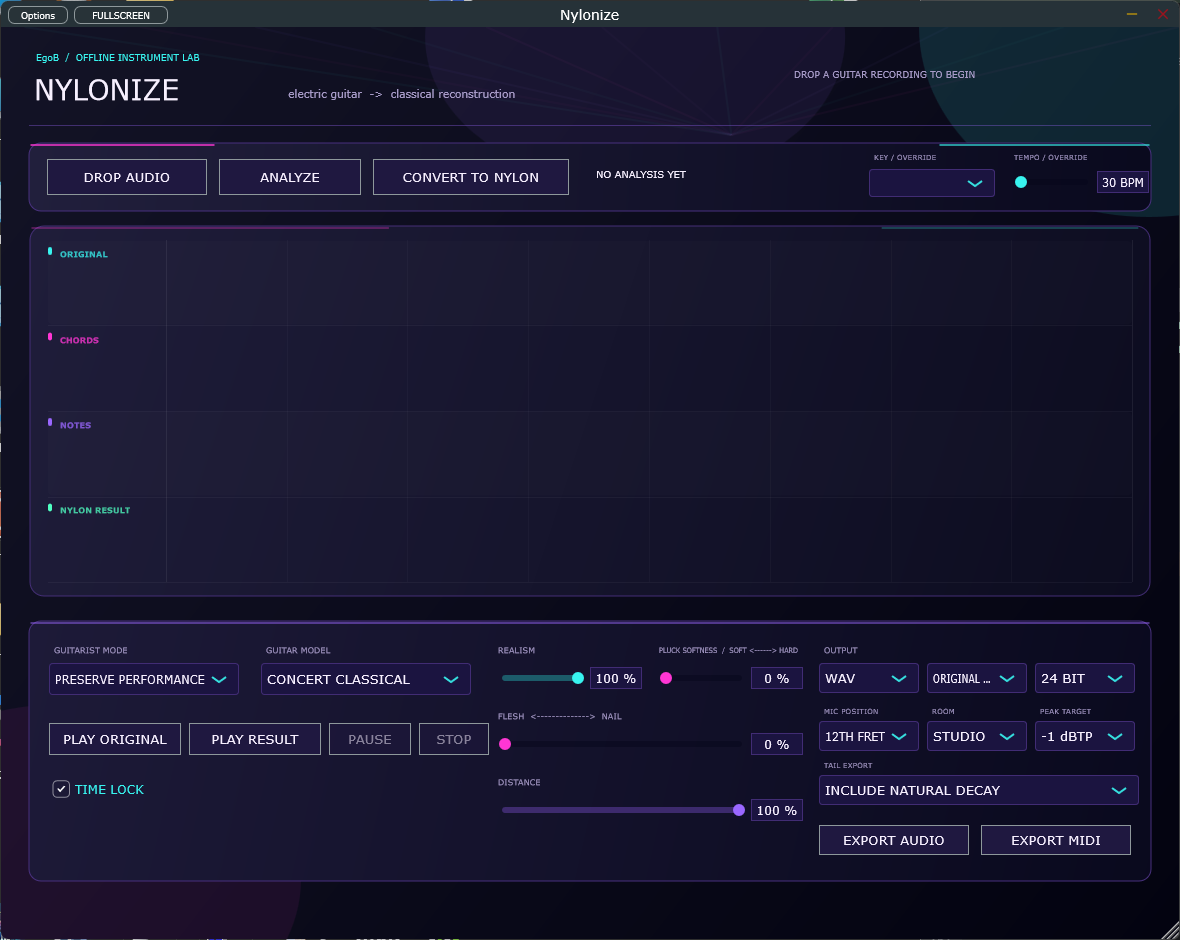The width and height of the screenshot is (1180, 940).
Task: Click the PAUSE button
Action: [370, 739]
